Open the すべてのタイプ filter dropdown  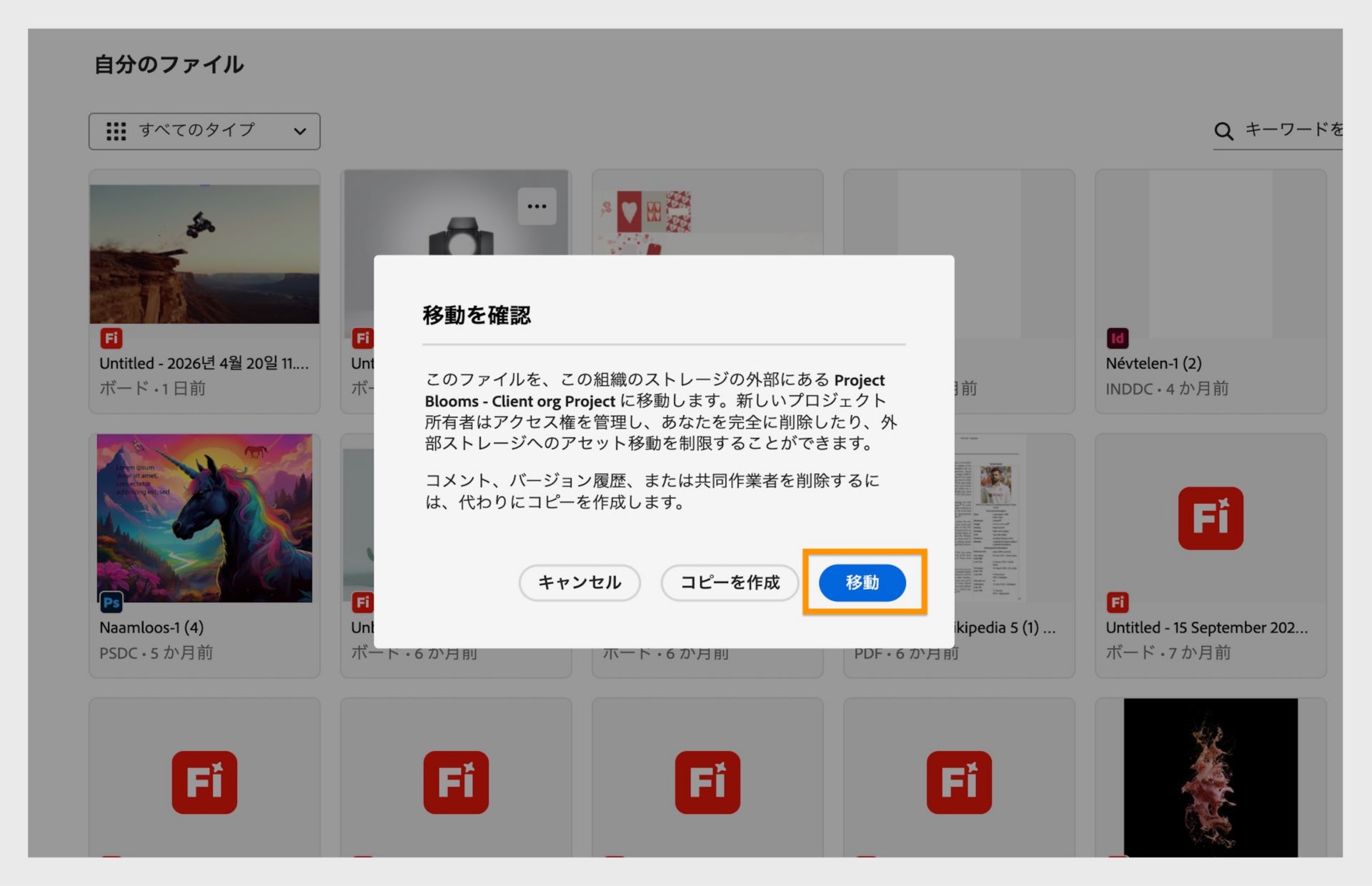(204, 131)
